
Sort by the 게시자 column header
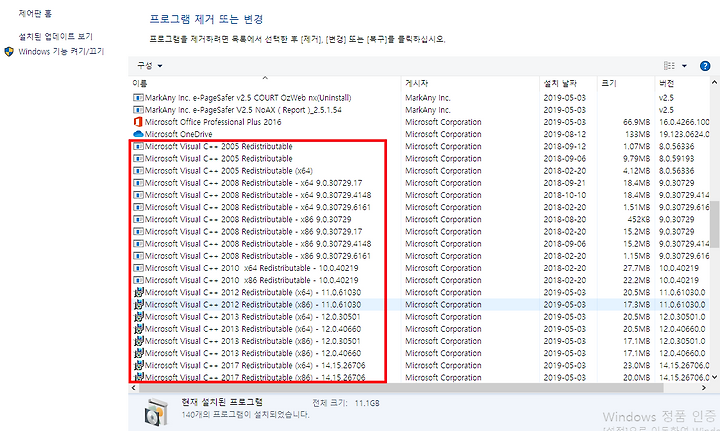pyautogui.click(x=470, y=83)
